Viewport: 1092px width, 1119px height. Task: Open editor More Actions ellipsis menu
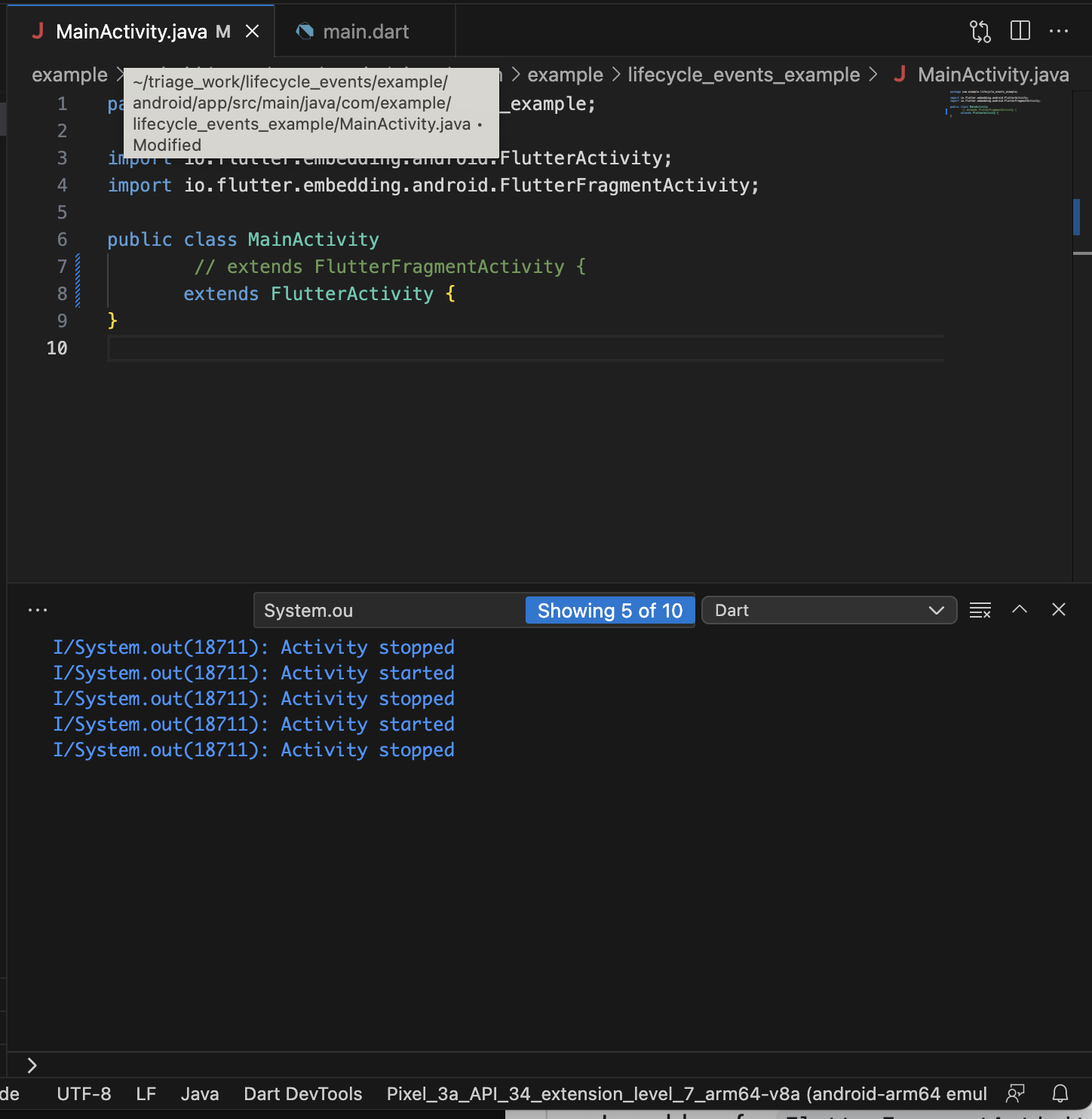point(1059,32)
